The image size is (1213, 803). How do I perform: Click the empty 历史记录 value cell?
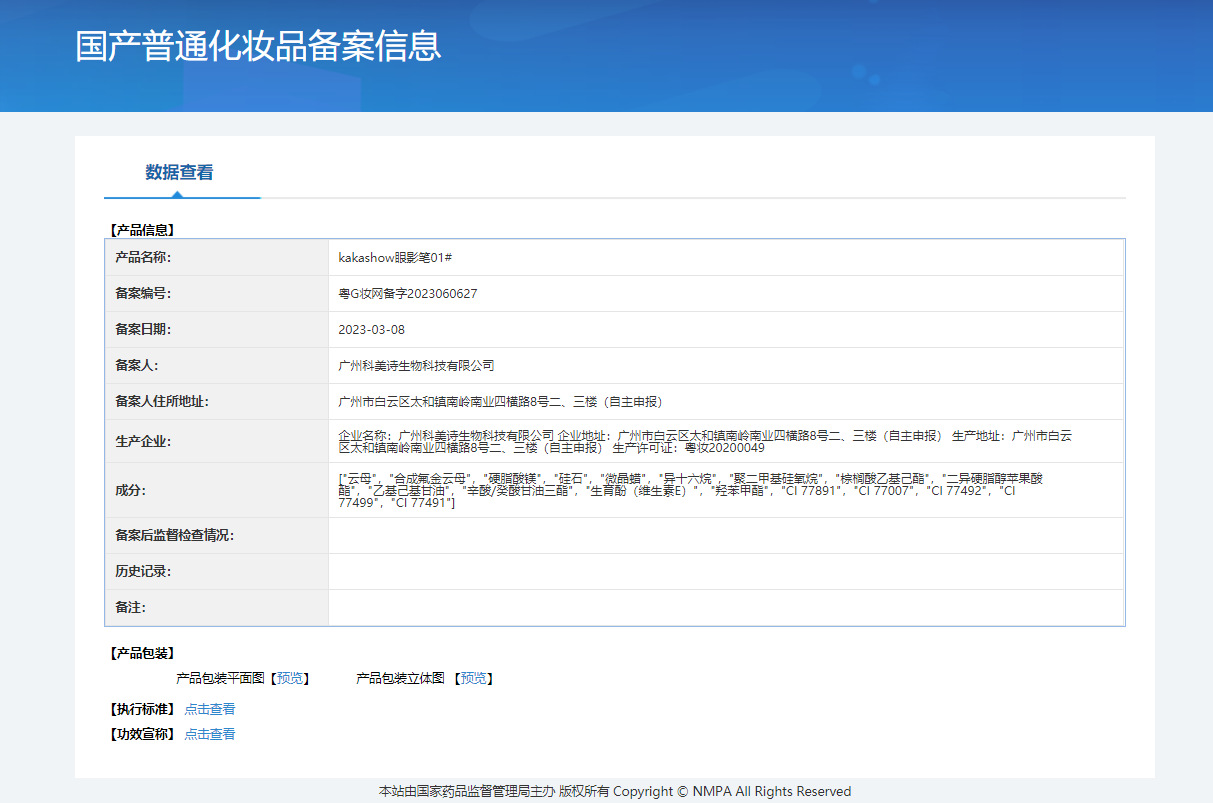click(725, 572)
